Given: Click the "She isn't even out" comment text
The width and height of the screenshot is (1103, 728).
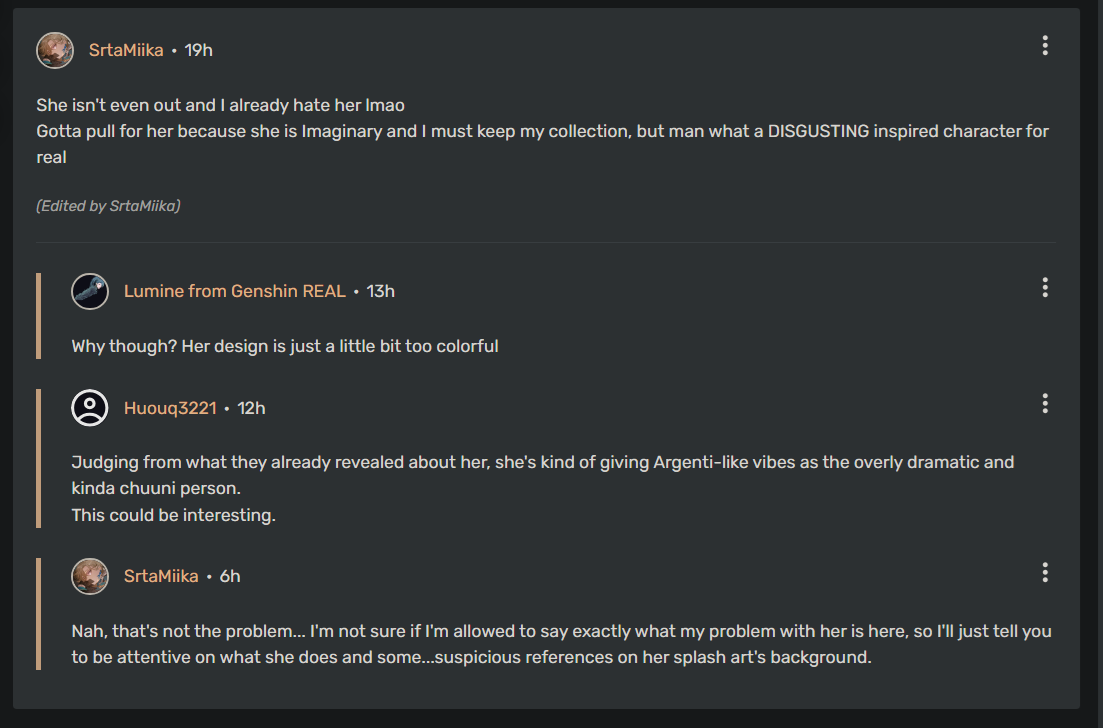Looking at the screenshot, I should (220, 105).
